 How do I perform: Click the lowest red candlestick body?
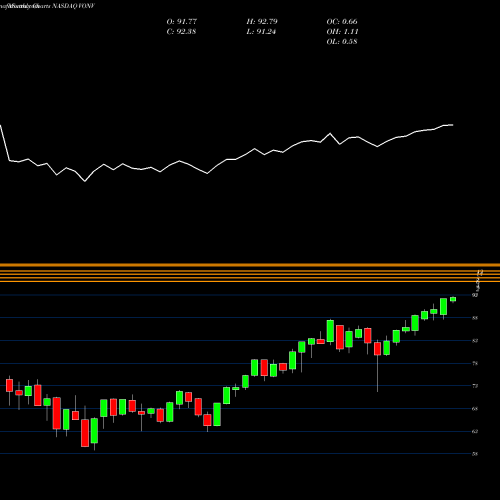pos(85,433)
